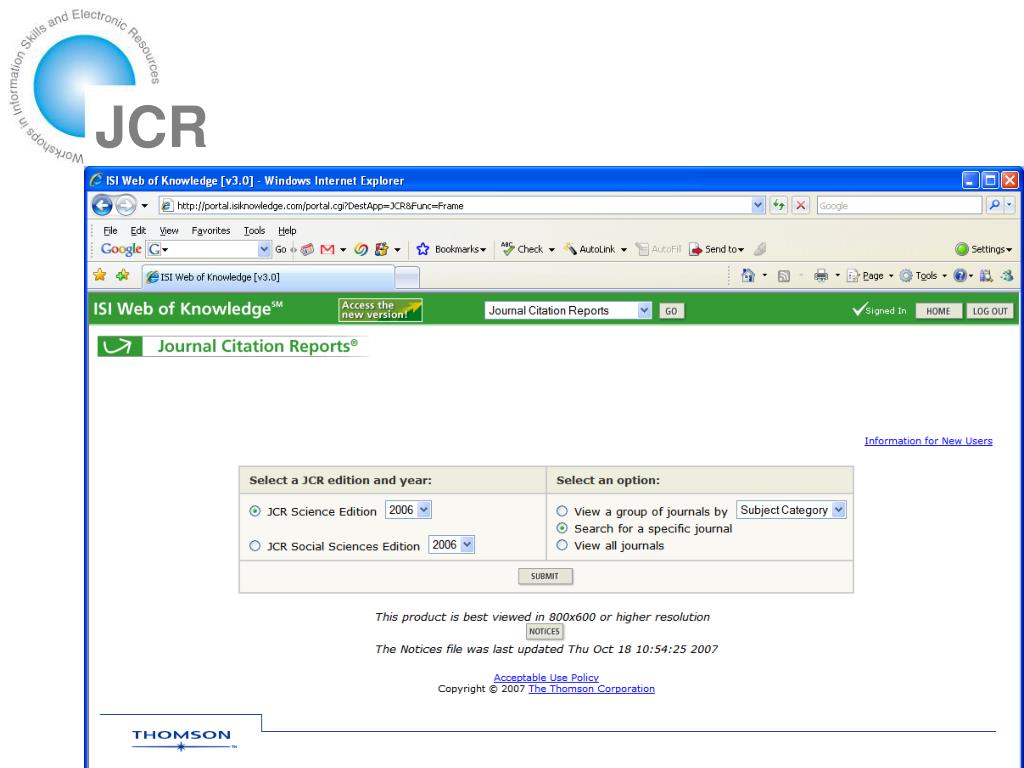
Task: Click the Gmail icon in Google toolbar
Action: point(327,249)
